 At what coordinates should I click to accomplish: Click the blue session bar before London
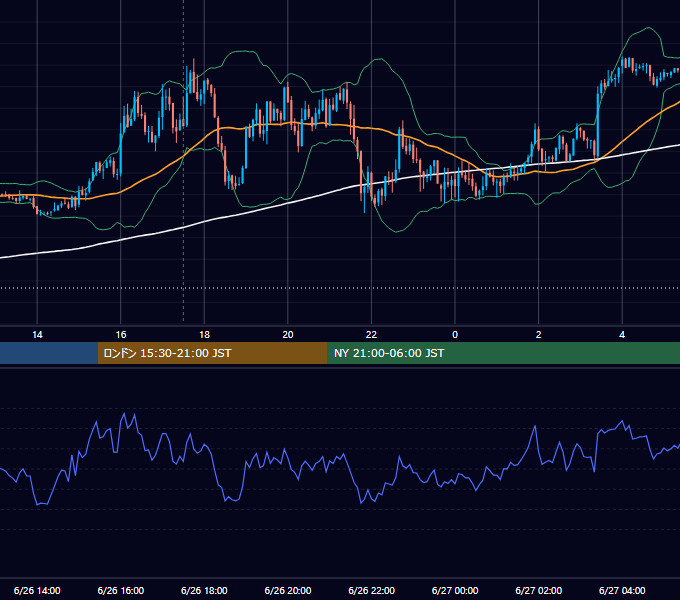[x=49, y=353]
